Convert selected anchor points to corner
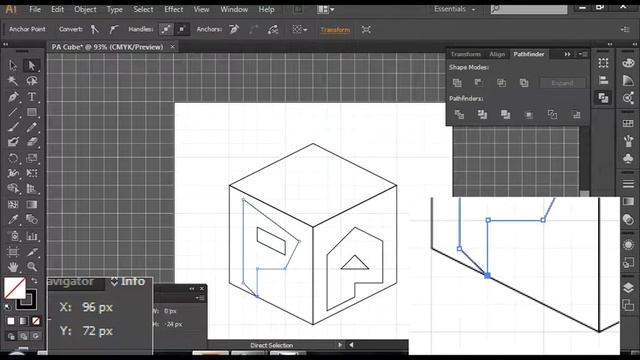Image resolution: width=640 pixels, height=360 pixels. (95, 29)
